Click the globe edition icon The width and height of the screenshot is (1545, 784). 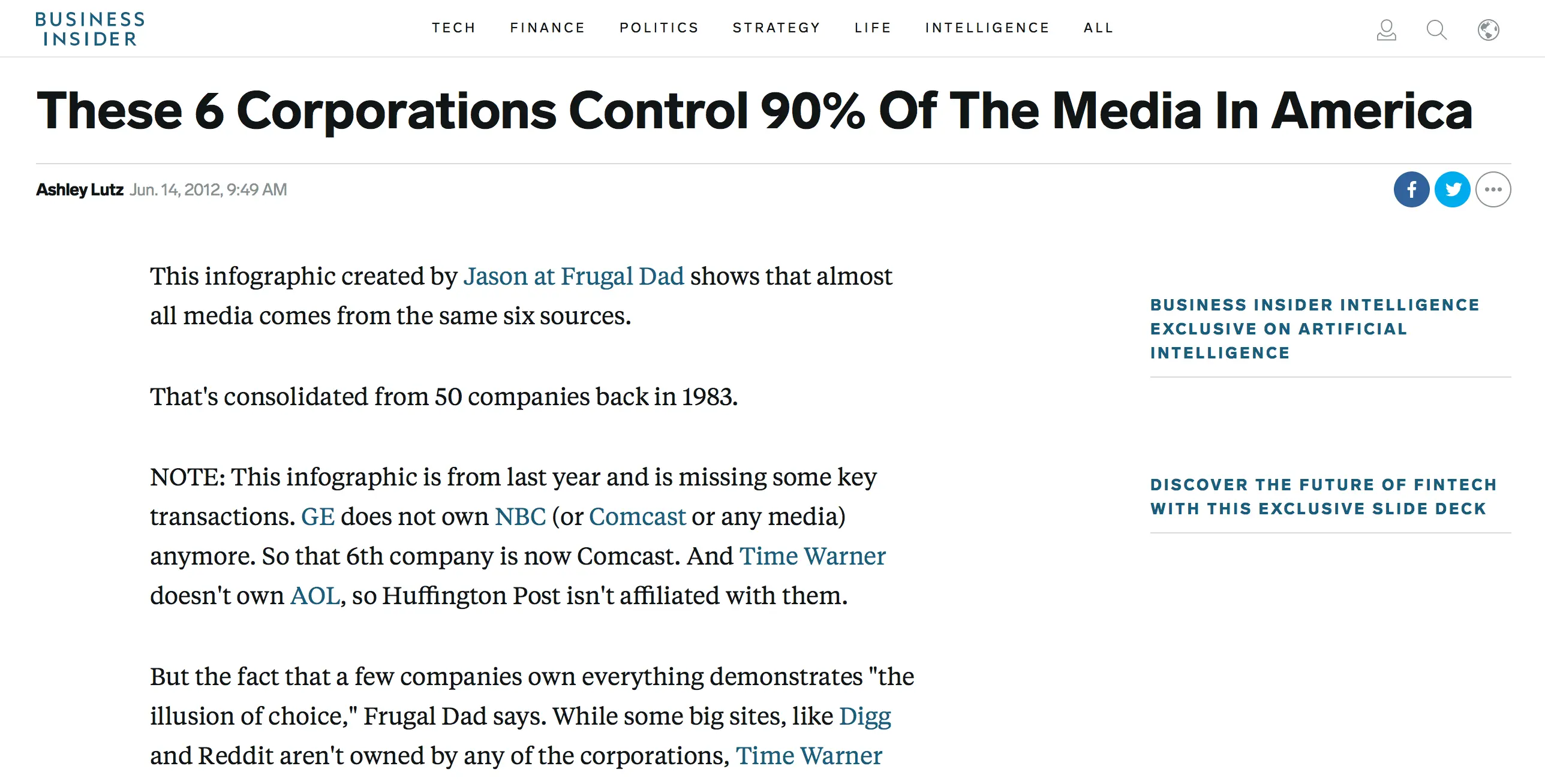click(1488, 30)
